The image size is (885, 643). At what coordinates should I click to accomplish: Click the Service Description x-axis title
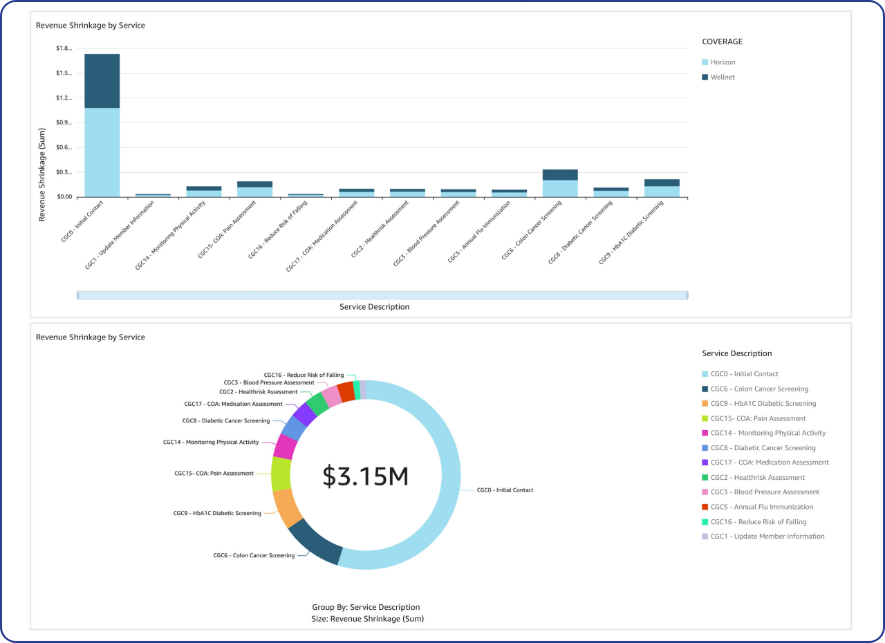pos(374,307)
